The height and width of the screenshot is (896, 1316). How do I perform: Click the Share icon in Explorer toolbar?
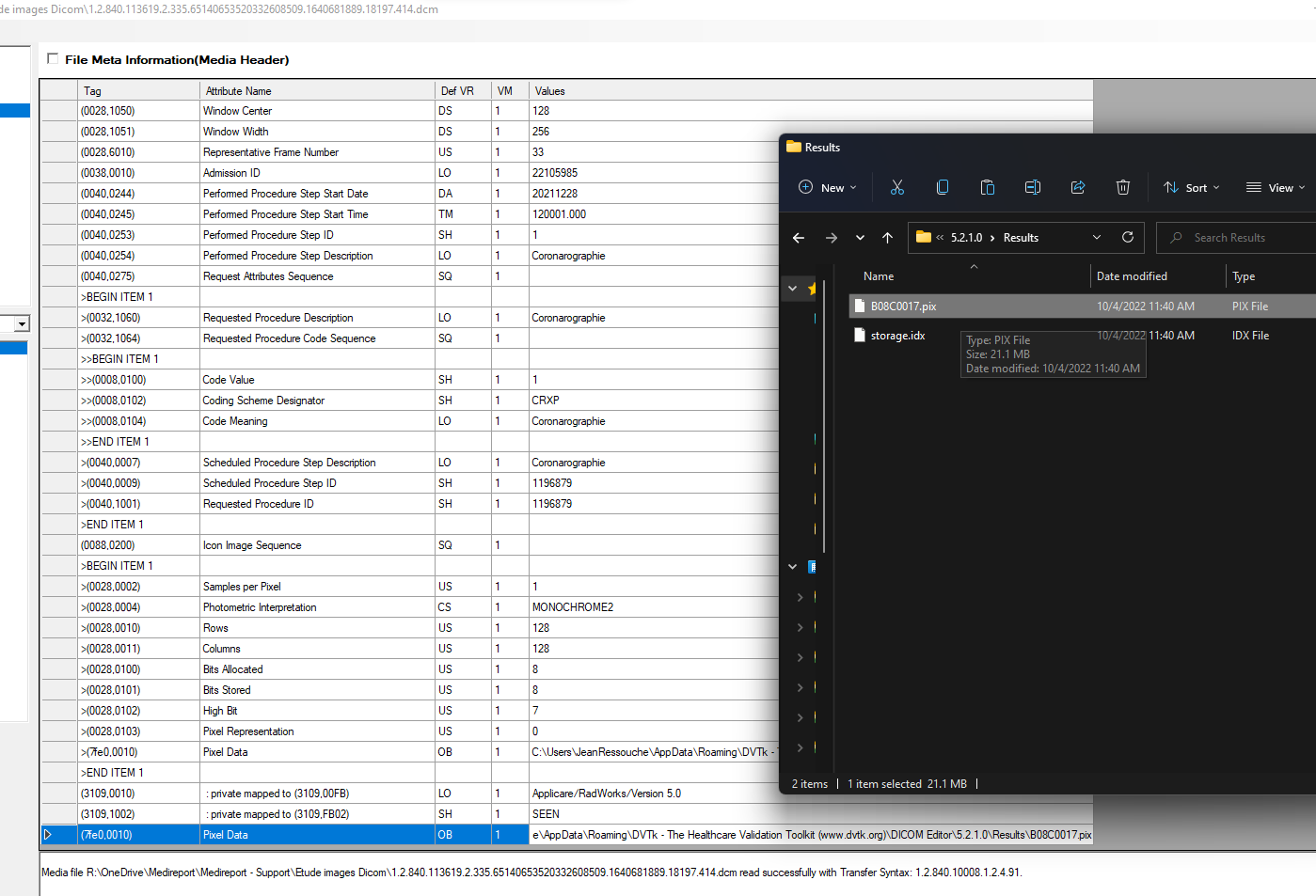tap(1078, 187)
